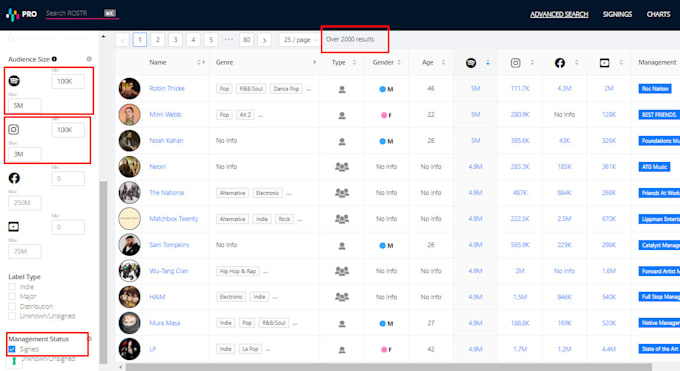Viewport: 680px width, 371px height.
Task: Expand more genres for Robin Thicke
Action: click(308, 89)
